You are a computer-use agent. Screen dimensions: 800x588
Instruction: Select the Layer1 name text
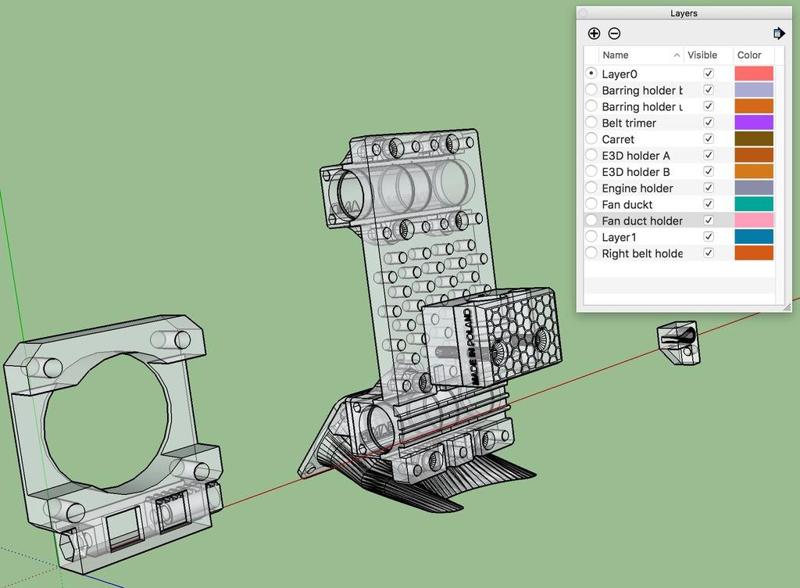coord(619,237)
